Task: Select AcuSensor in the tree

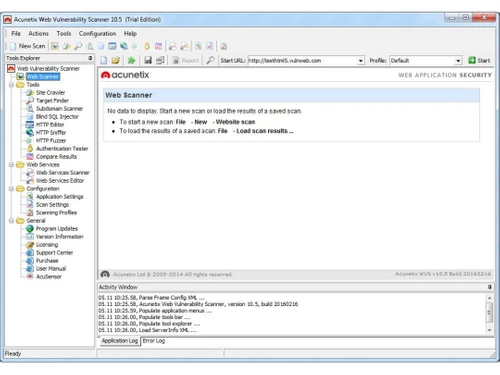Action: (x=49, y=277)
